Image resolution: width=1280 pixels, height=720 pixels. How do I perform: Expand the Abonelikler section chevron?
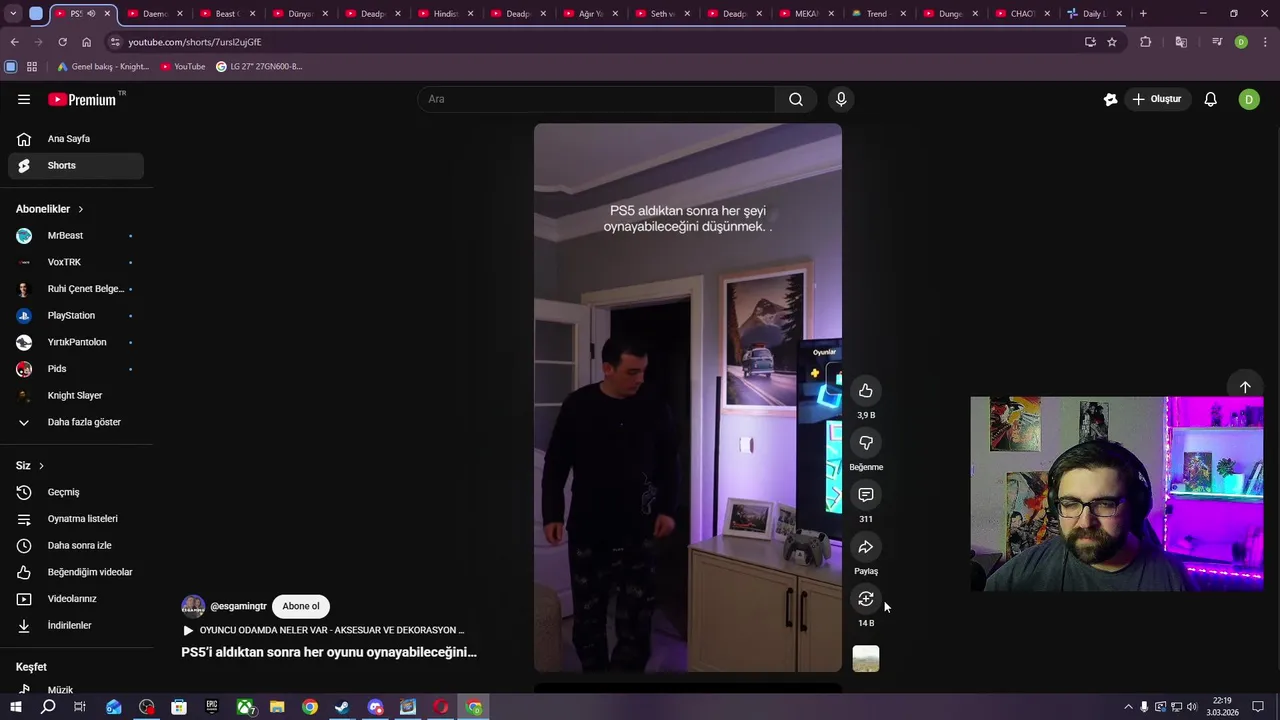tap(81, 209)
